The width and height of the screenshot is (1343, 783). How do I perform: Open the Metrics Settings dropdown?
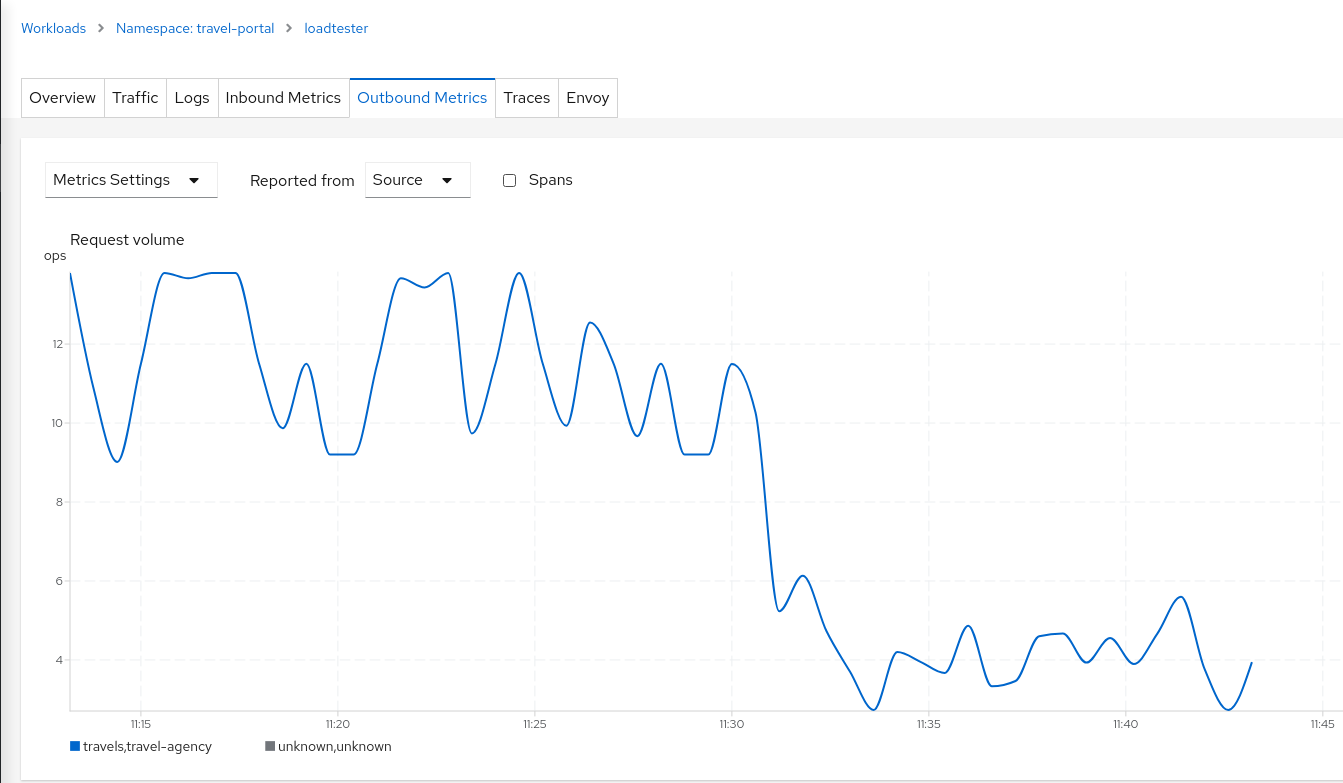tap(131, 180)
